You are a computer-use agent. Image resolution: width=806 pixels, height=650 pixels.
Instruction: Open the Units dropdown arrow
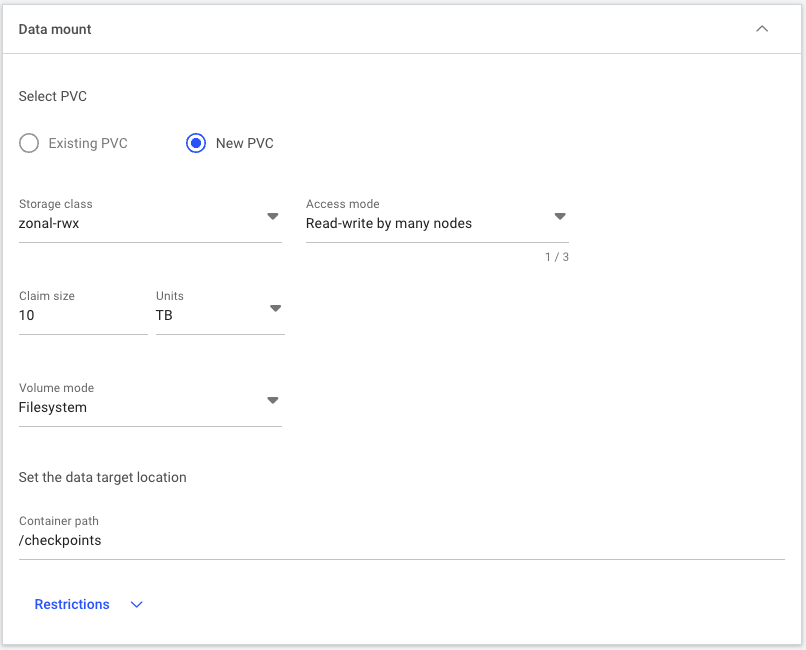point(276,308)
